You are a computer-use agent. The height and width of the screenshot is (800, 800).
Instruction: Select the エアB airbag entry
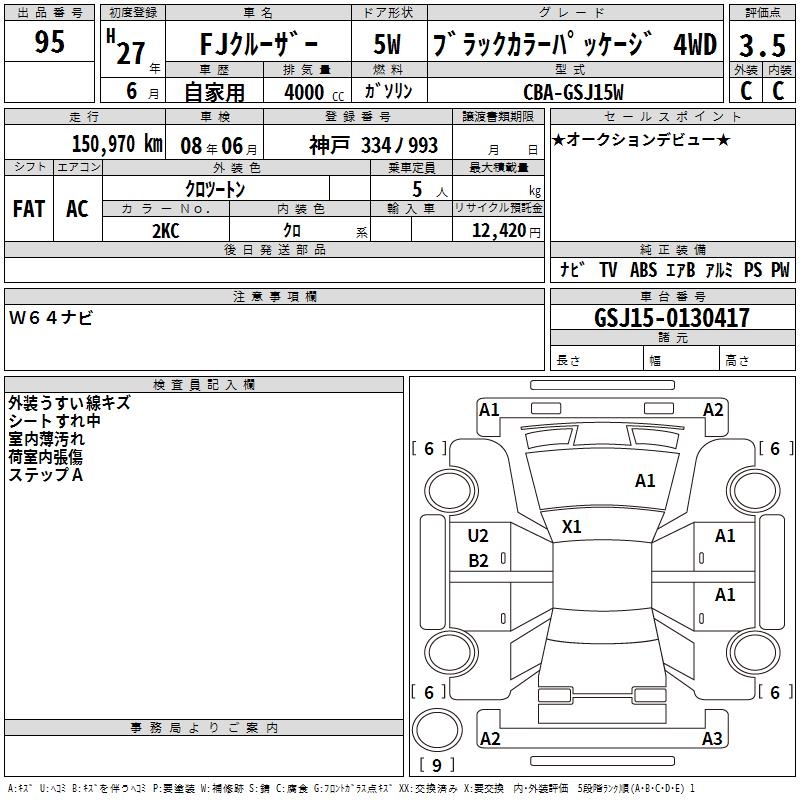coord(681,269)
